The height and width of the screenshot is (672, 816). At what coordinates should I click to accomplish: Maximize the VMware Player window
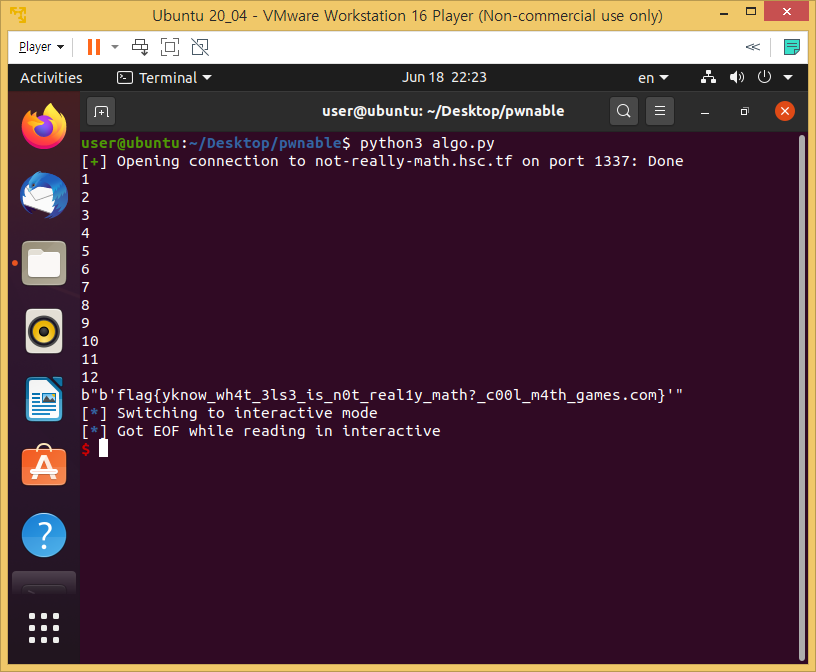point(750,11)
